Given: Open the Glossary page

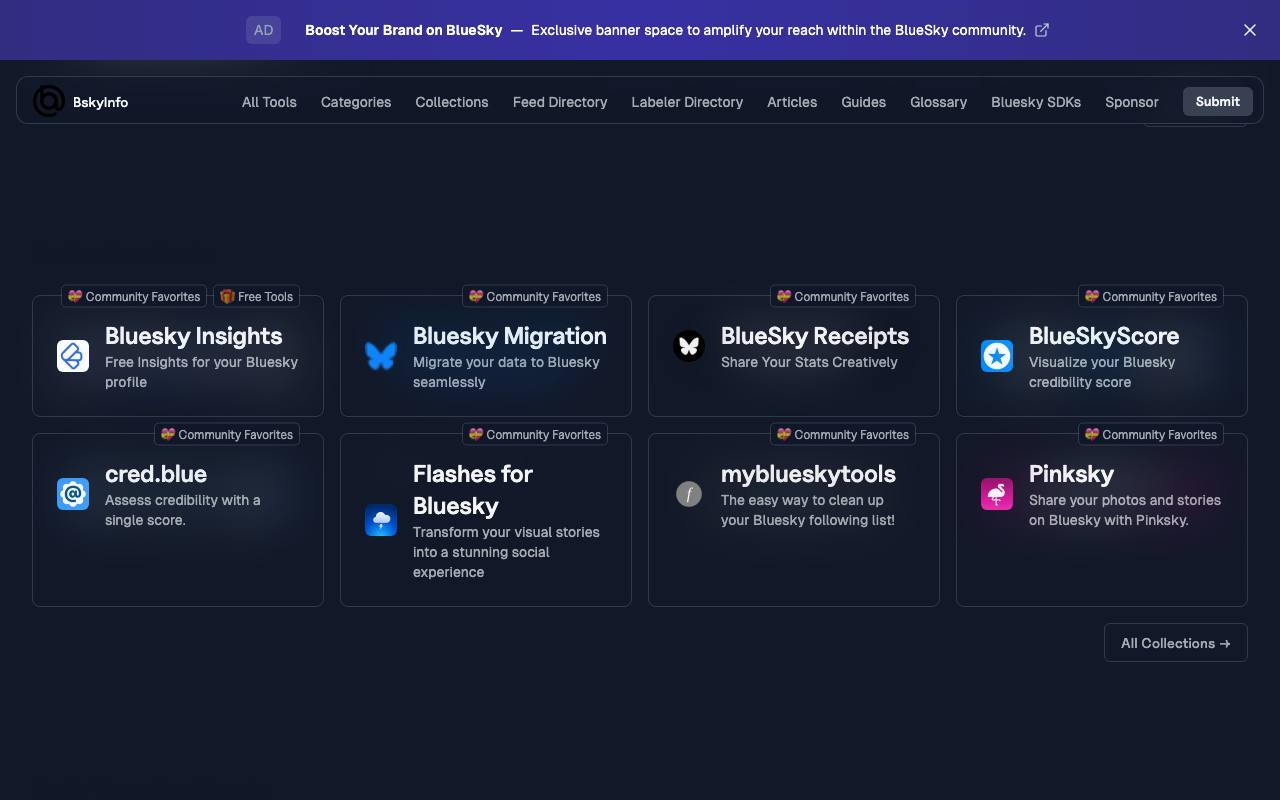Looking at the screenshot, I should 938,102.
